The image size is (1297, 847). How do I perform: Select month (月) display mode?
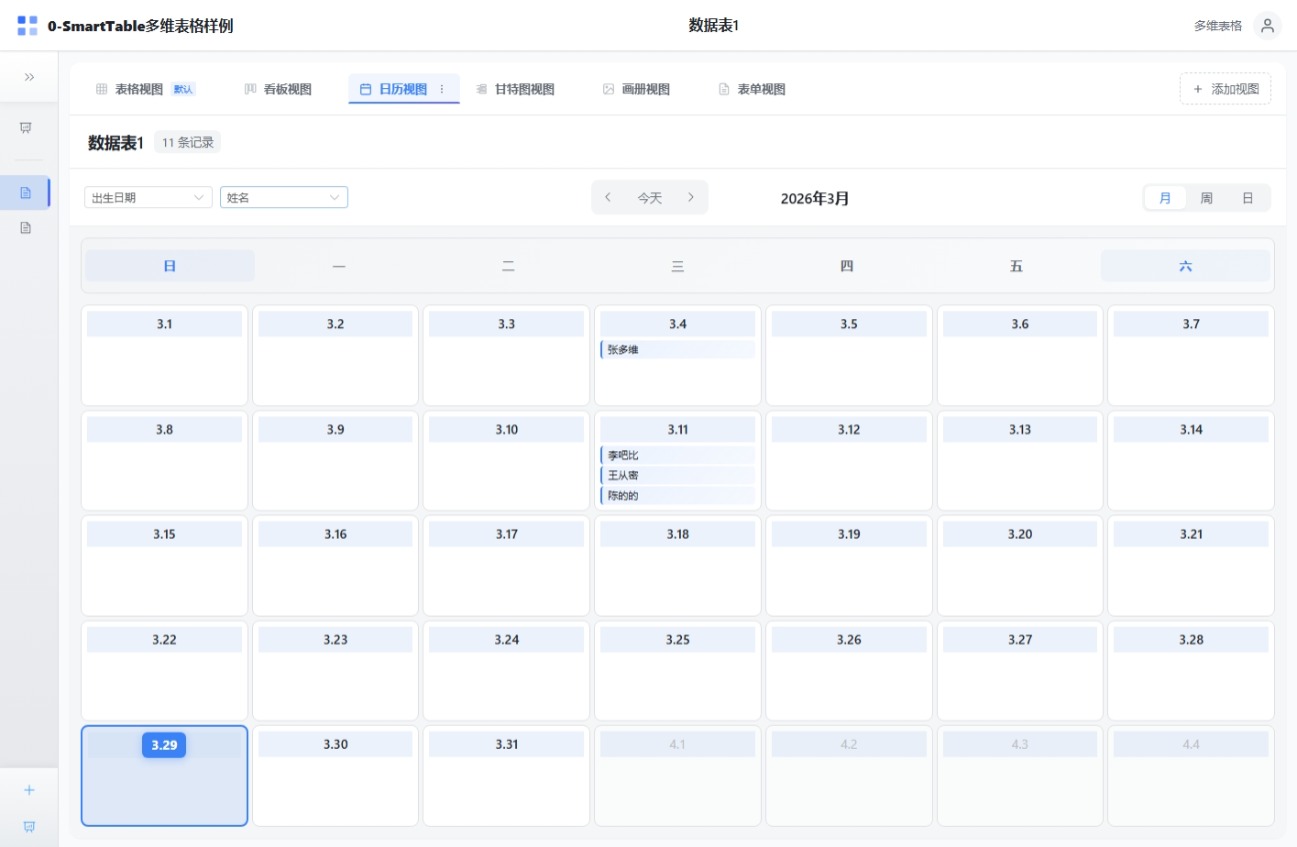point(1165,198)
